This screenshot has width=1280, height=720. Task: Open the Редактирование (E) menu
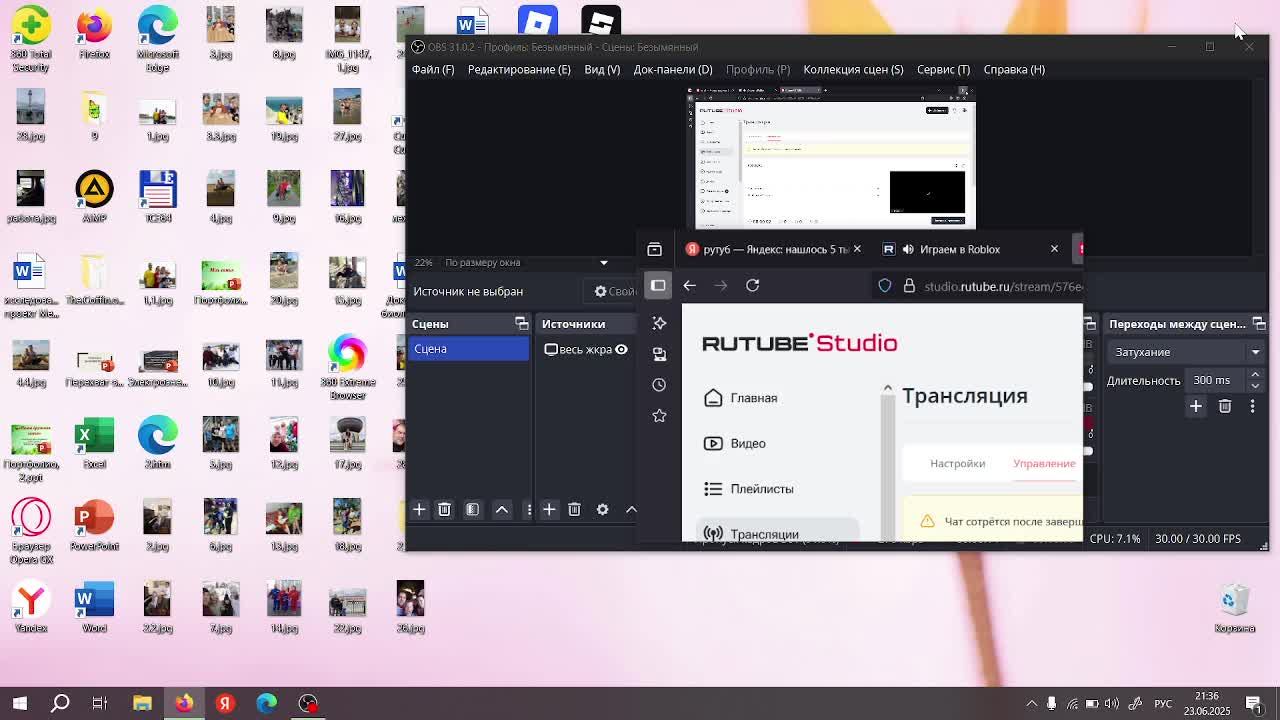pos(519,70)
